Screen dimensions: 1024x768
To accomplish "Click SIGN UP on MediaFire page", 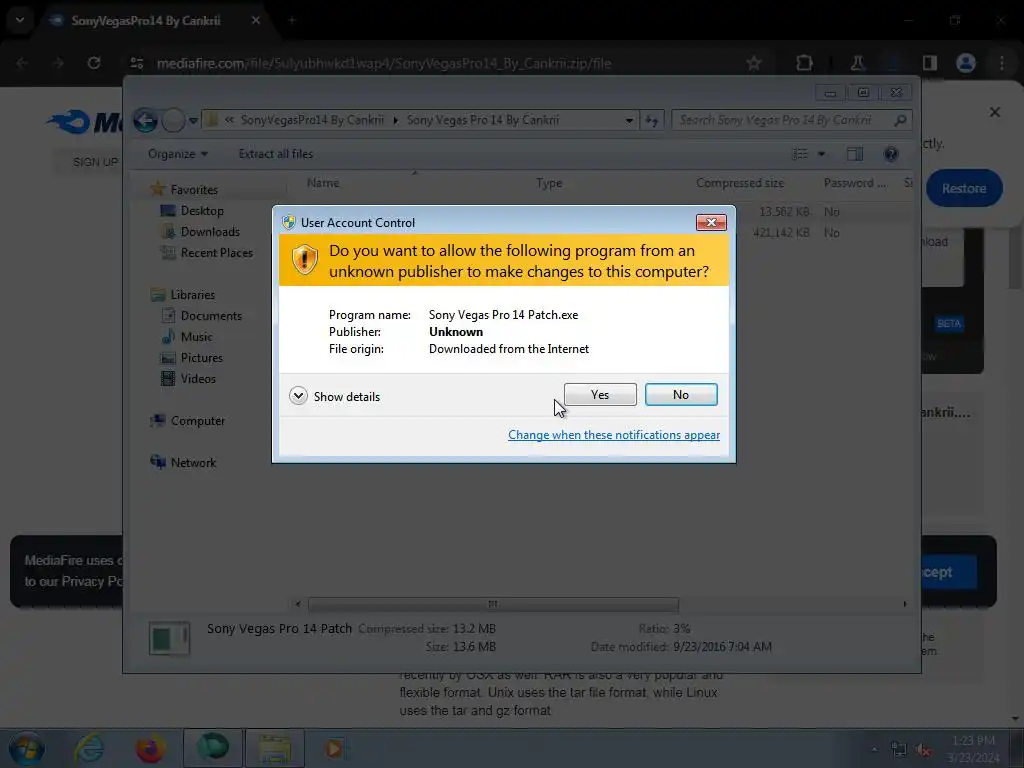I will (95, 162).
